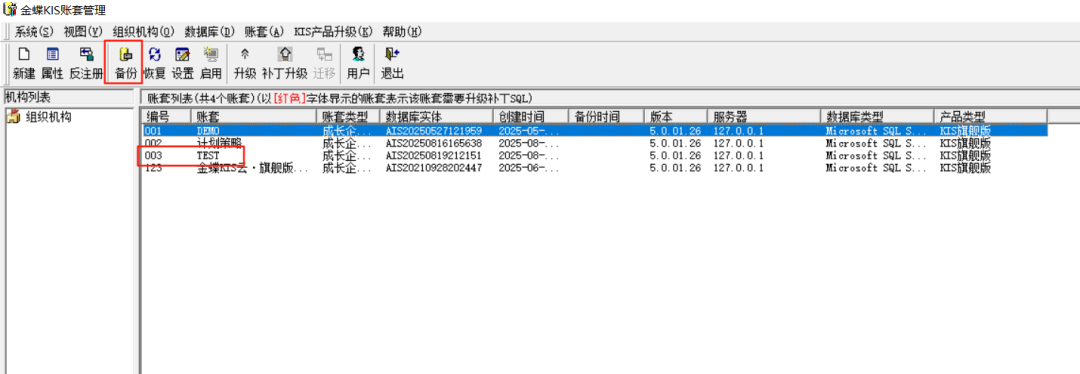The image size is (1080, 374).
Task: Click database entity AIS20250527121959
Action: (433, 130)
